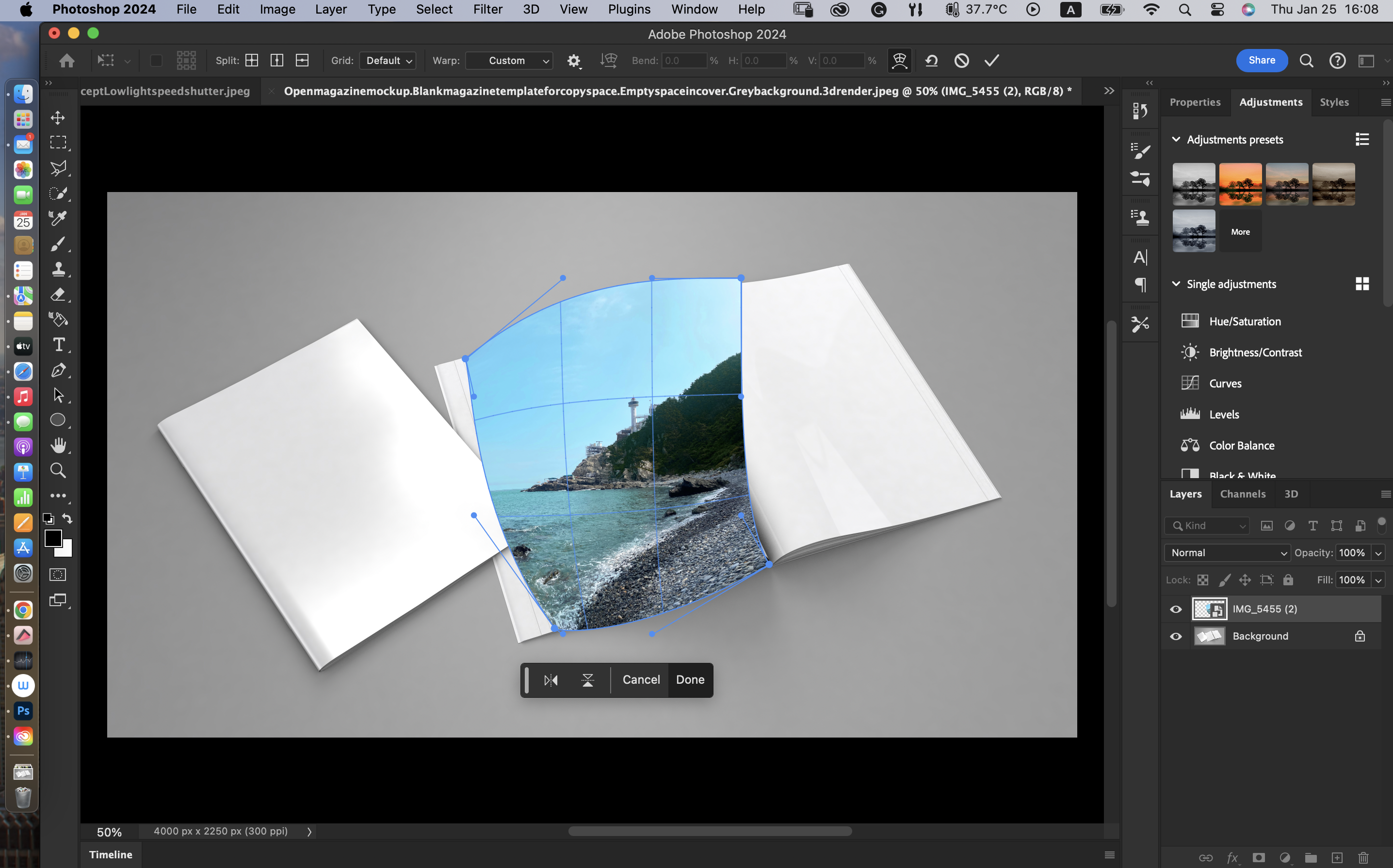Split the warp crosswise
This screenshot has width=1393, height=868.
(252, 60)
